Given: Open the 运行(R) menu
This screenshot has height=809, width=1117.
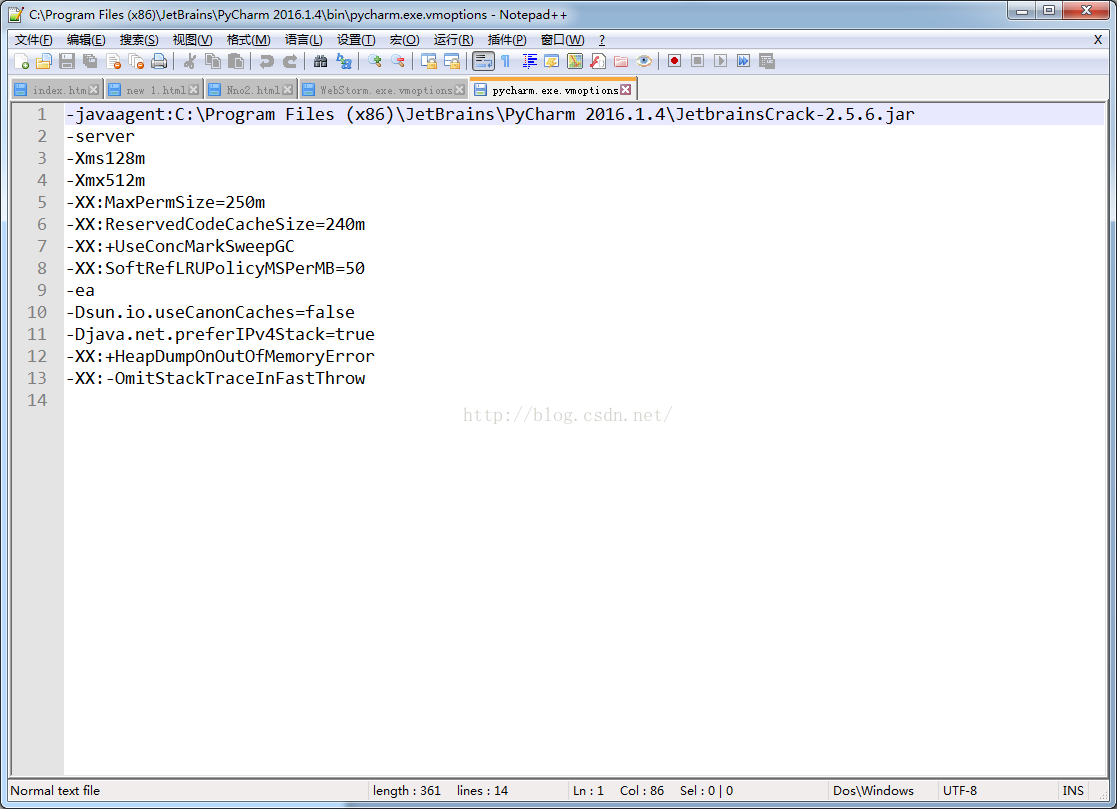Looking at the screenshot, I should [454, 40].
